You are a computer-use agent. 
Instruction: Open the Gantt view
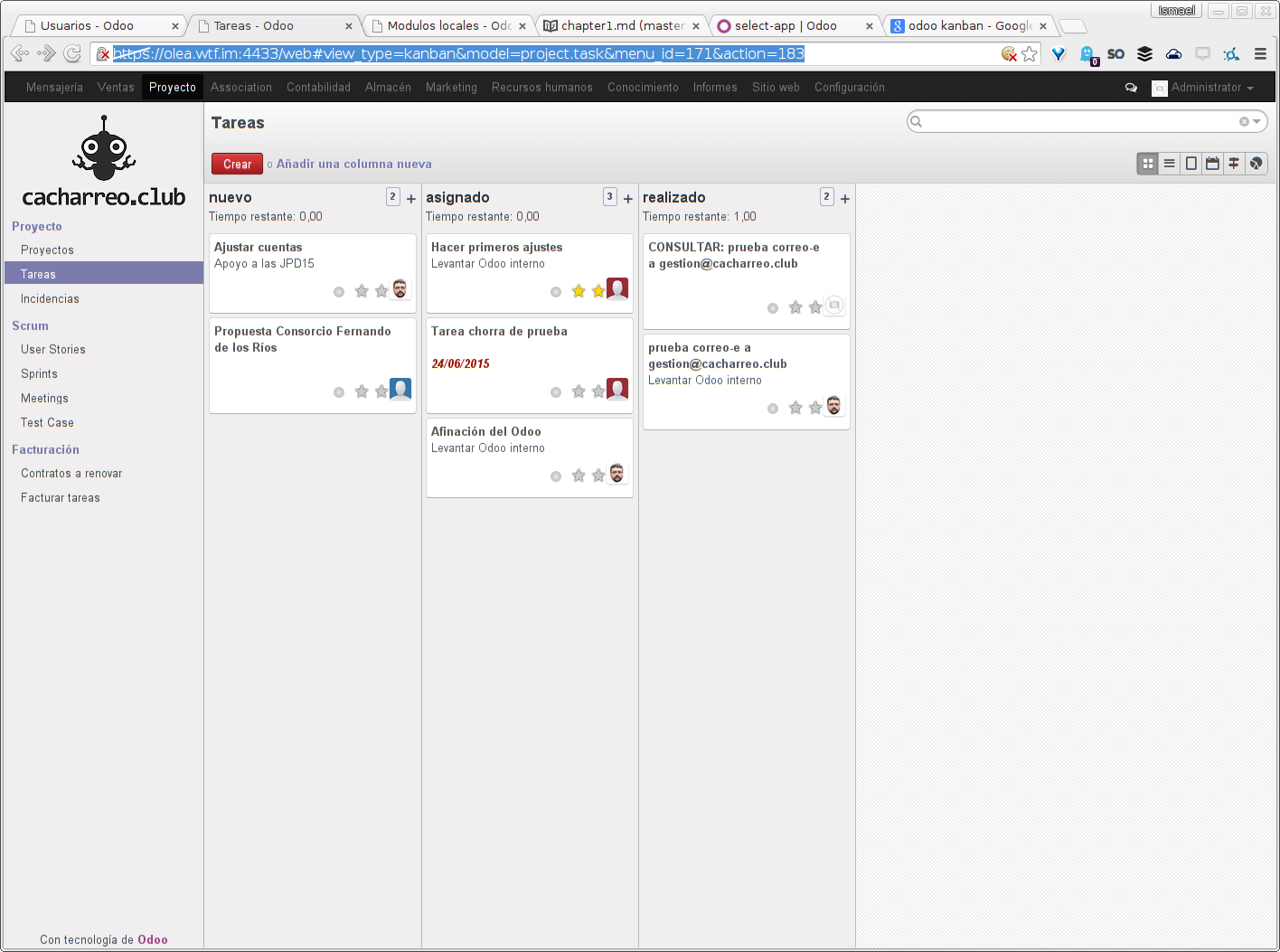[1234, 164]
